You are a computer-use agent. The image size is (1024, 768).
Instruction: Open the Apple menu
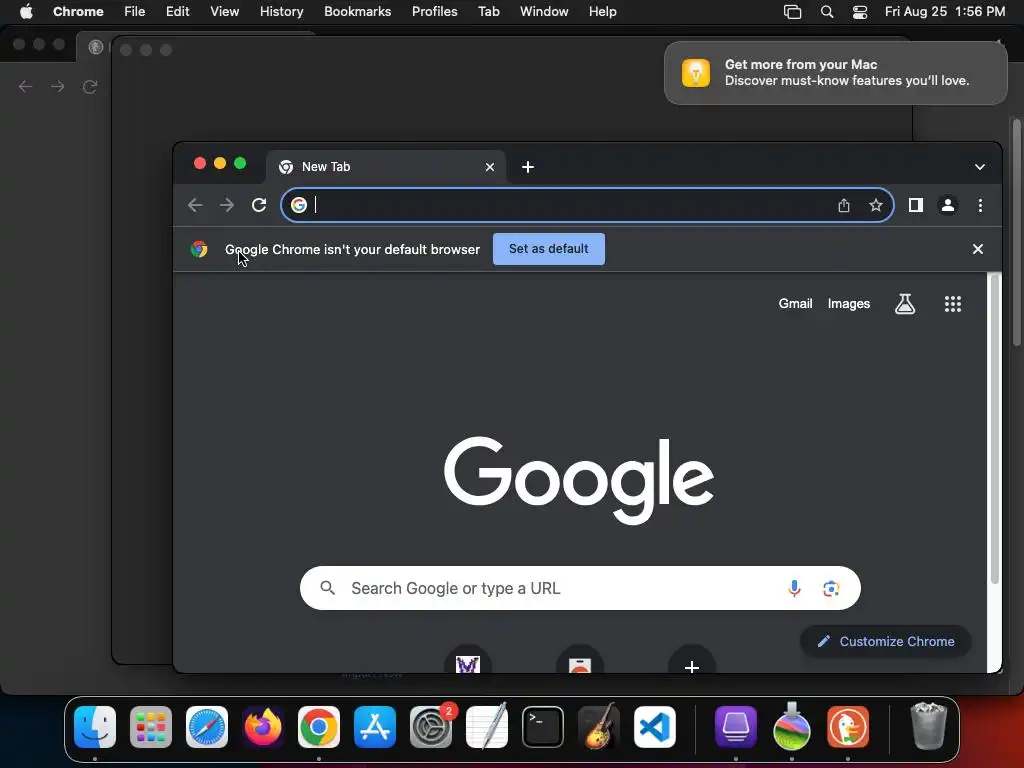pos(26,12)
